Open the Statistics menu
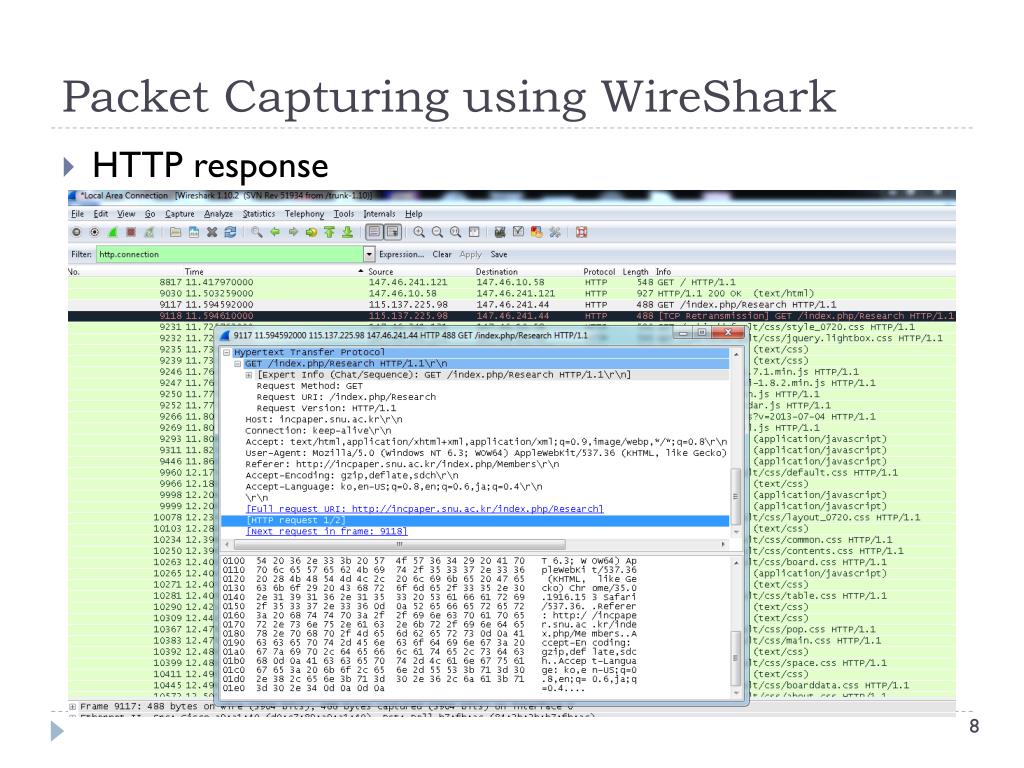The height and width of the screenshot is (768, 1024). coord(259,214)
